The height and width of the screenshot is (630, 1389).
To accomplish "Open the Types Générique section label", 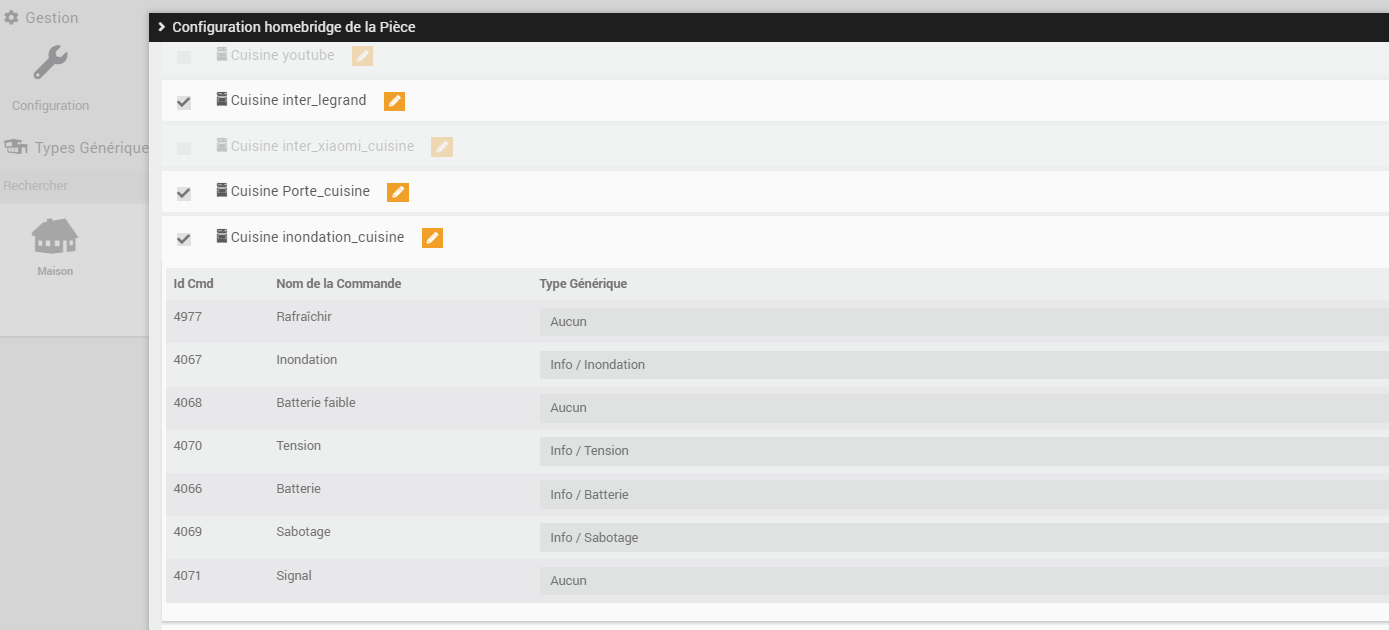I will click(91, 148).
